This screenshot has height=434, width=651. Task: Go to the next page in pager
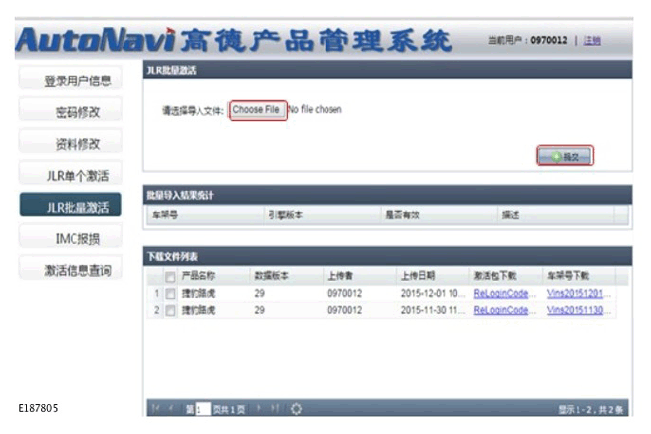(259, 409)
